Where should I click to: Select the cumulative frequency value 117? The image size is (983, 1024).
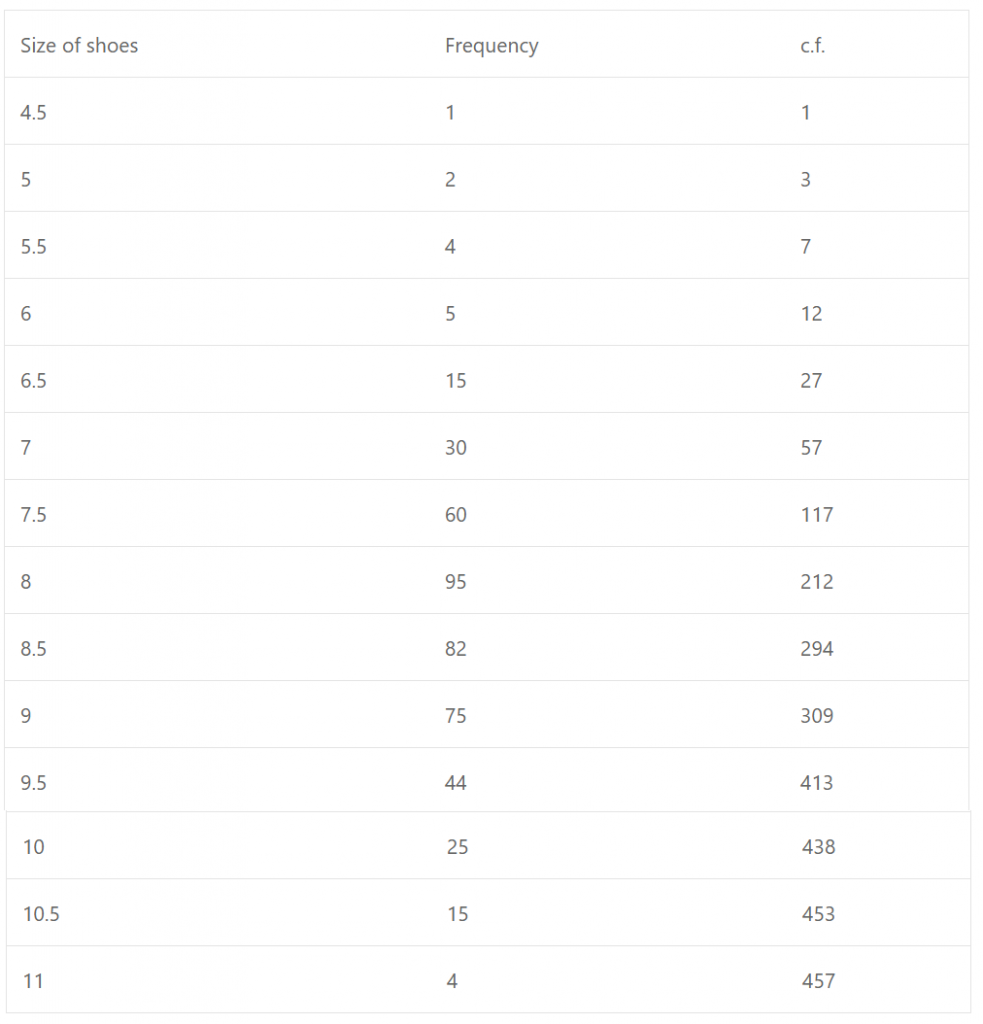click(816, 514)
